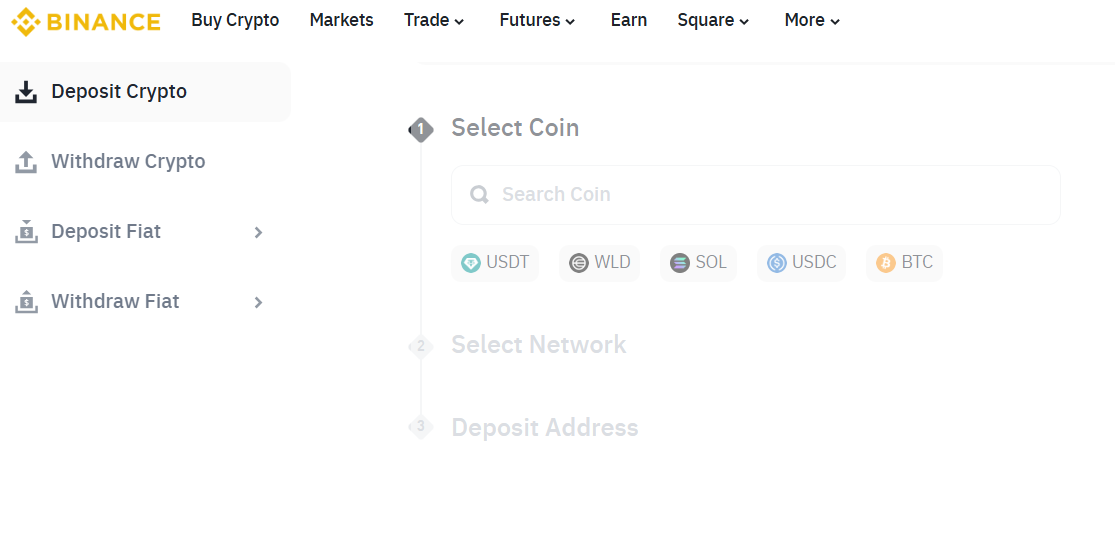The image size is (1115, 551).
Task: Expand the Square dropdown menu
Action: click(713, 21)
